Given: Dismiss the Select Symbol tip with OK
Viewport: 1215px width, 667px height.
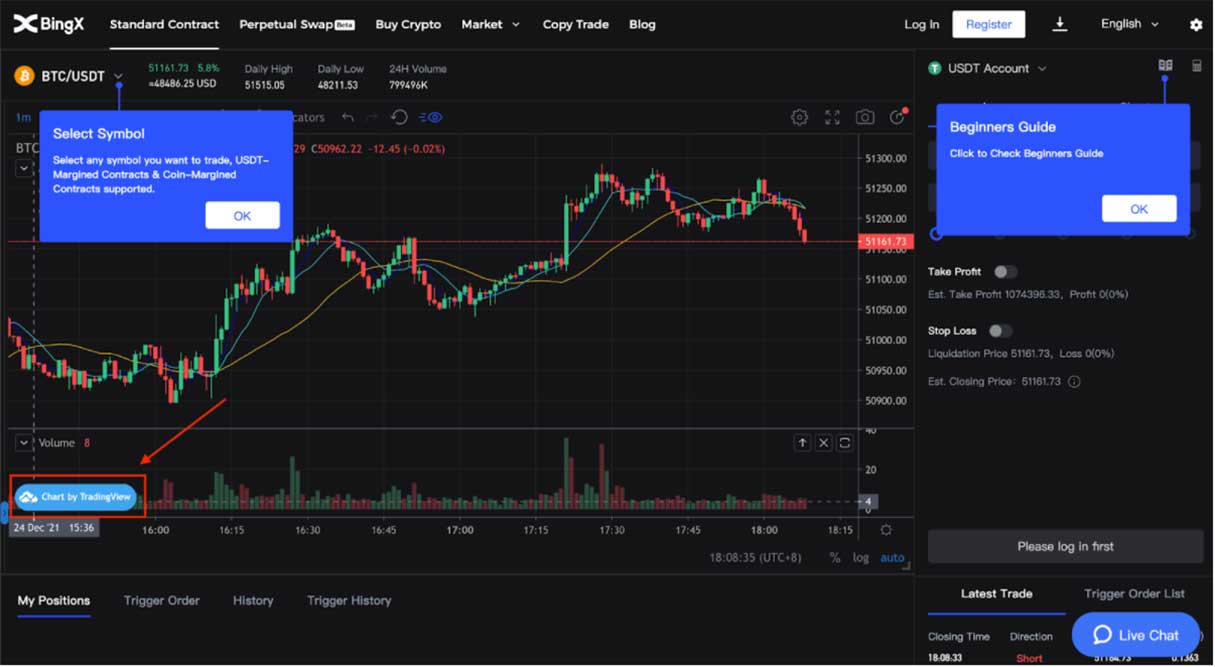Looking at the screenshot, I should pyautogui.click(x=242, y=216).
